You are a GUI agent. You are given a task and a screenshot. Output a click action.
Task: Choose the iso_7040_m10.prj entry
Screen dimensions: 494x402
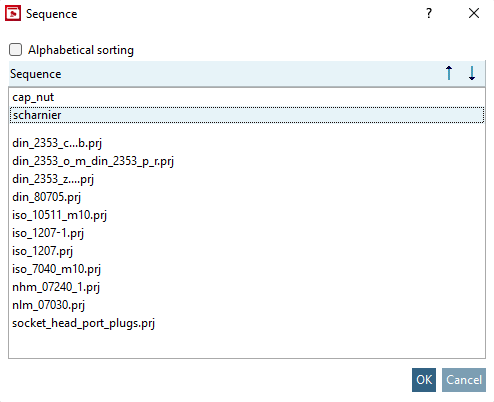[247, 269]
